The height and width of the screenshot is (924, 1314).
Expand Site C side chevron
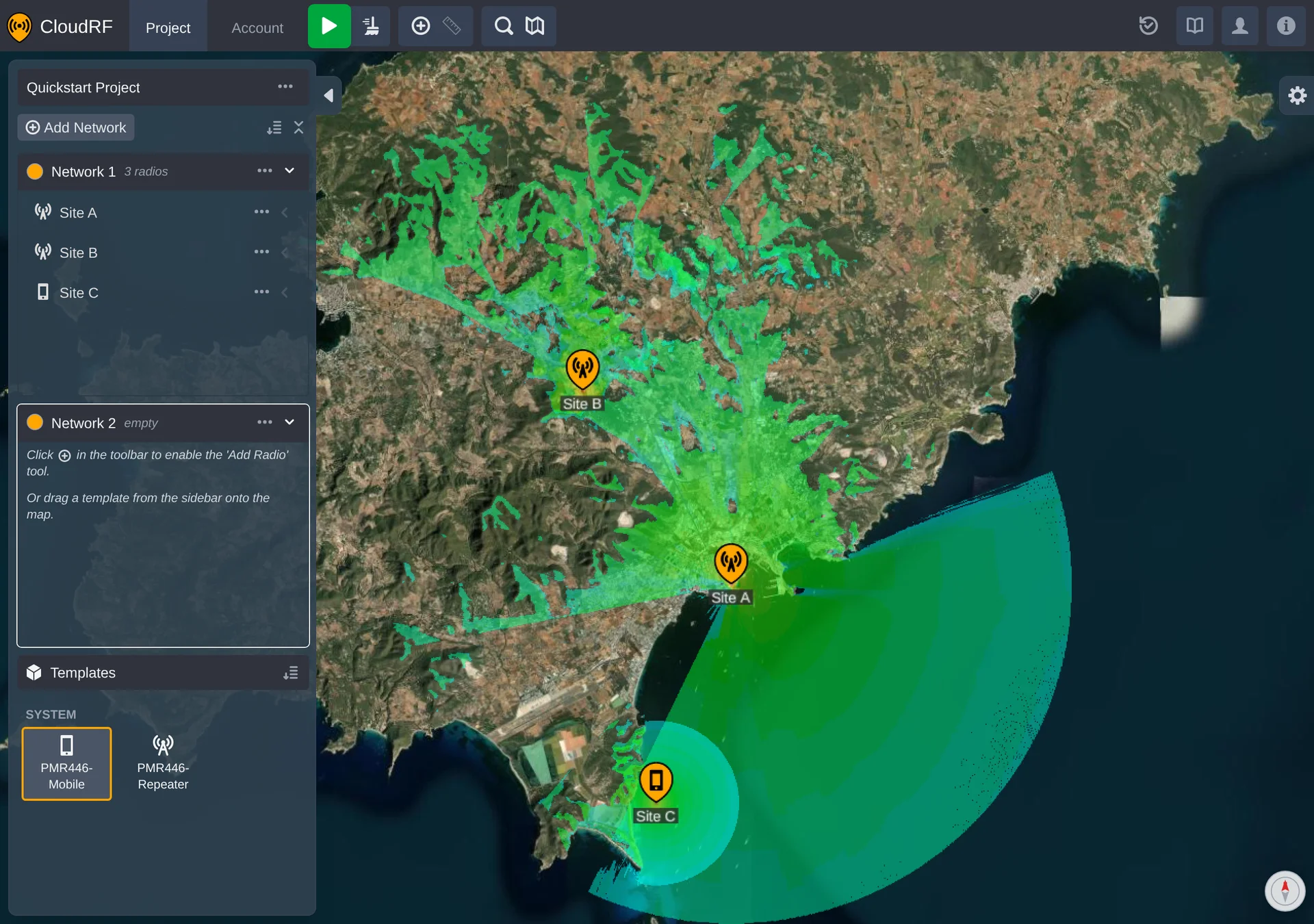pos(285,292)
